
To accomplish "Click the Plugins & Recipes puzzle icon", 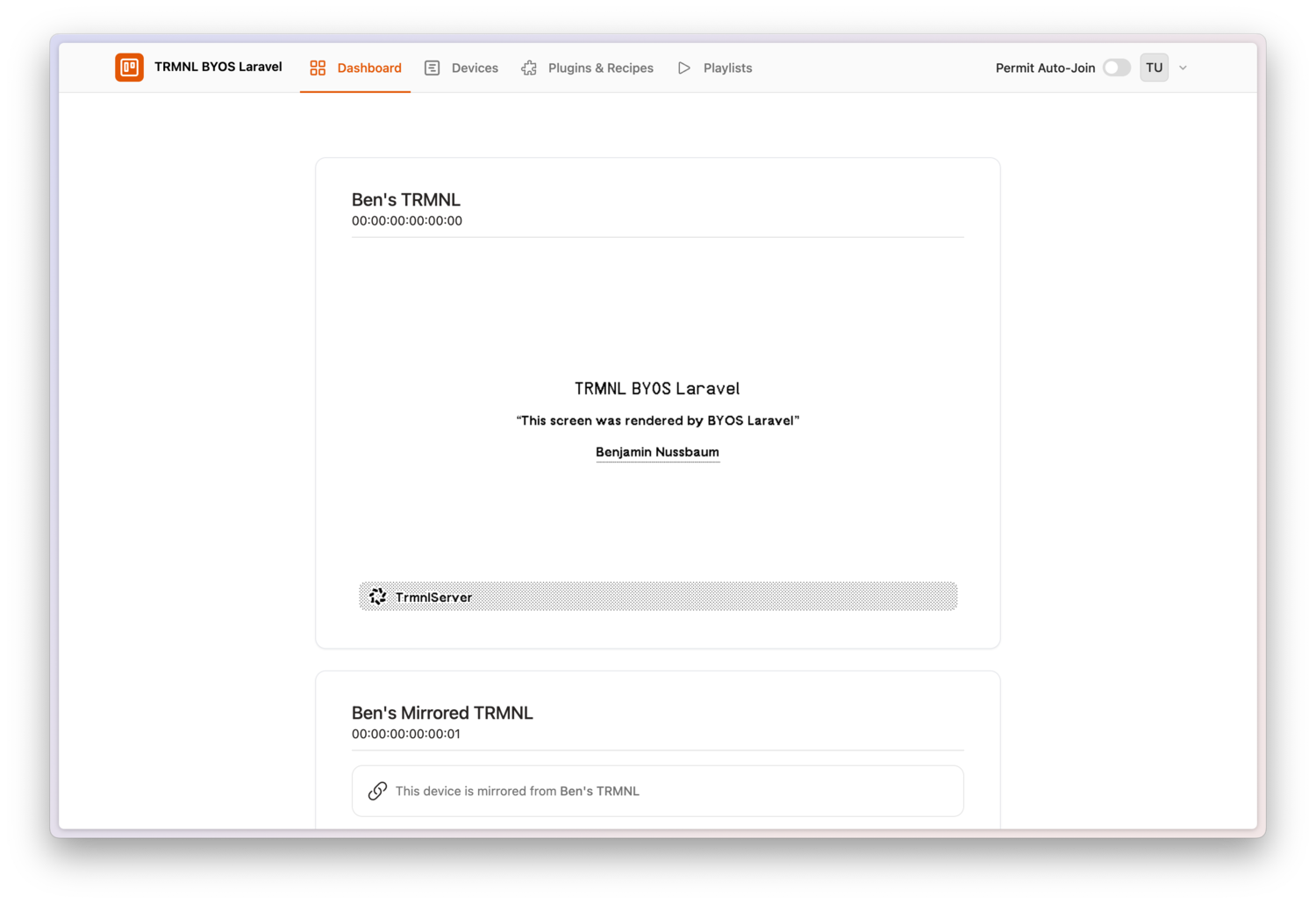I will [x=528, y=67].
